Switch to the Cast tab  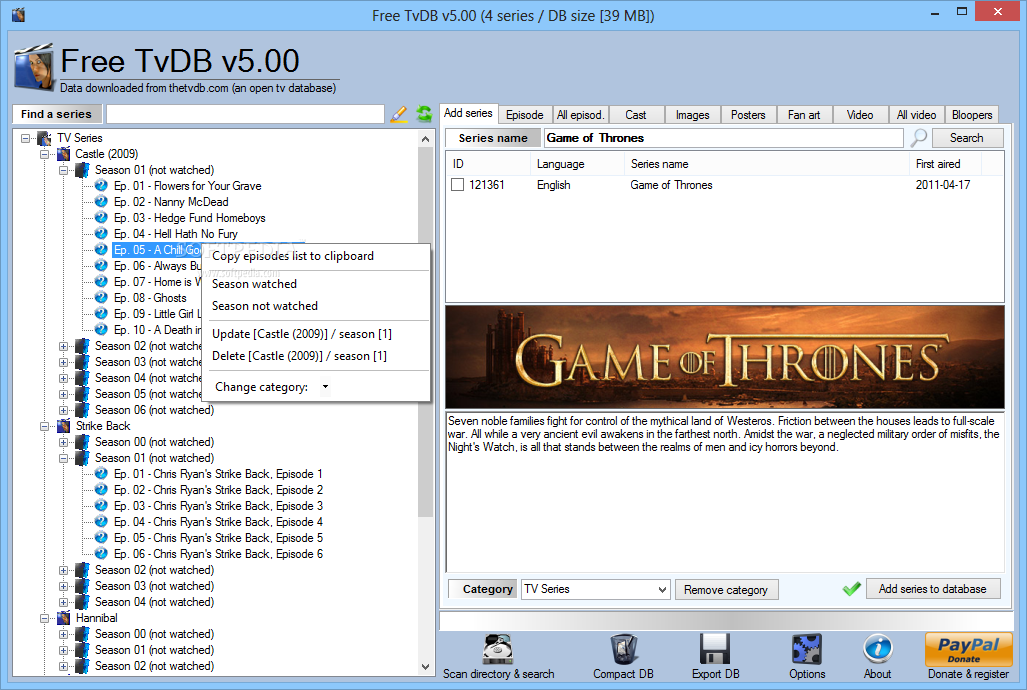pyautogui.click(x=635, y=115)
